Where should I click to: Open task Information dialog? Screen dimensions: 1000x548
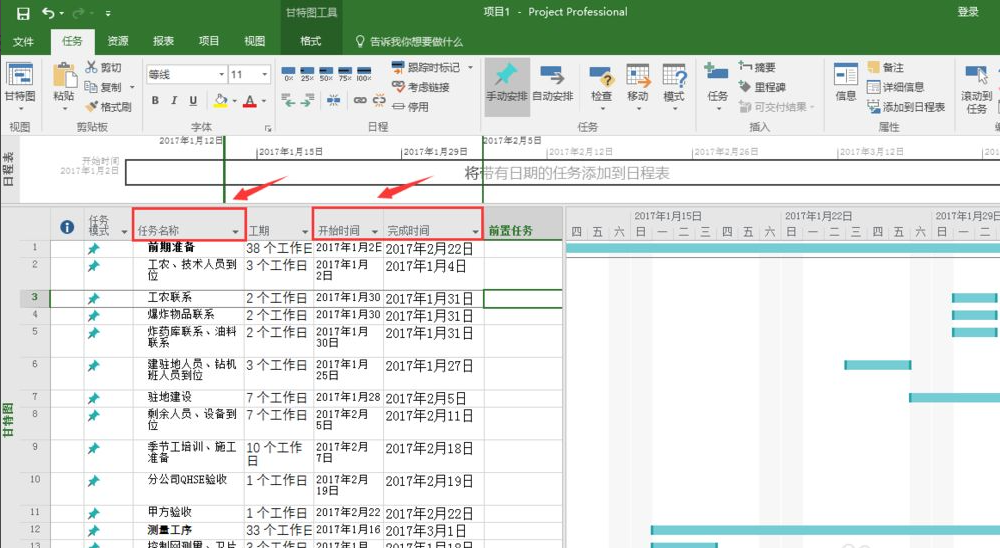pyautogui.click(x=846, y=83)
